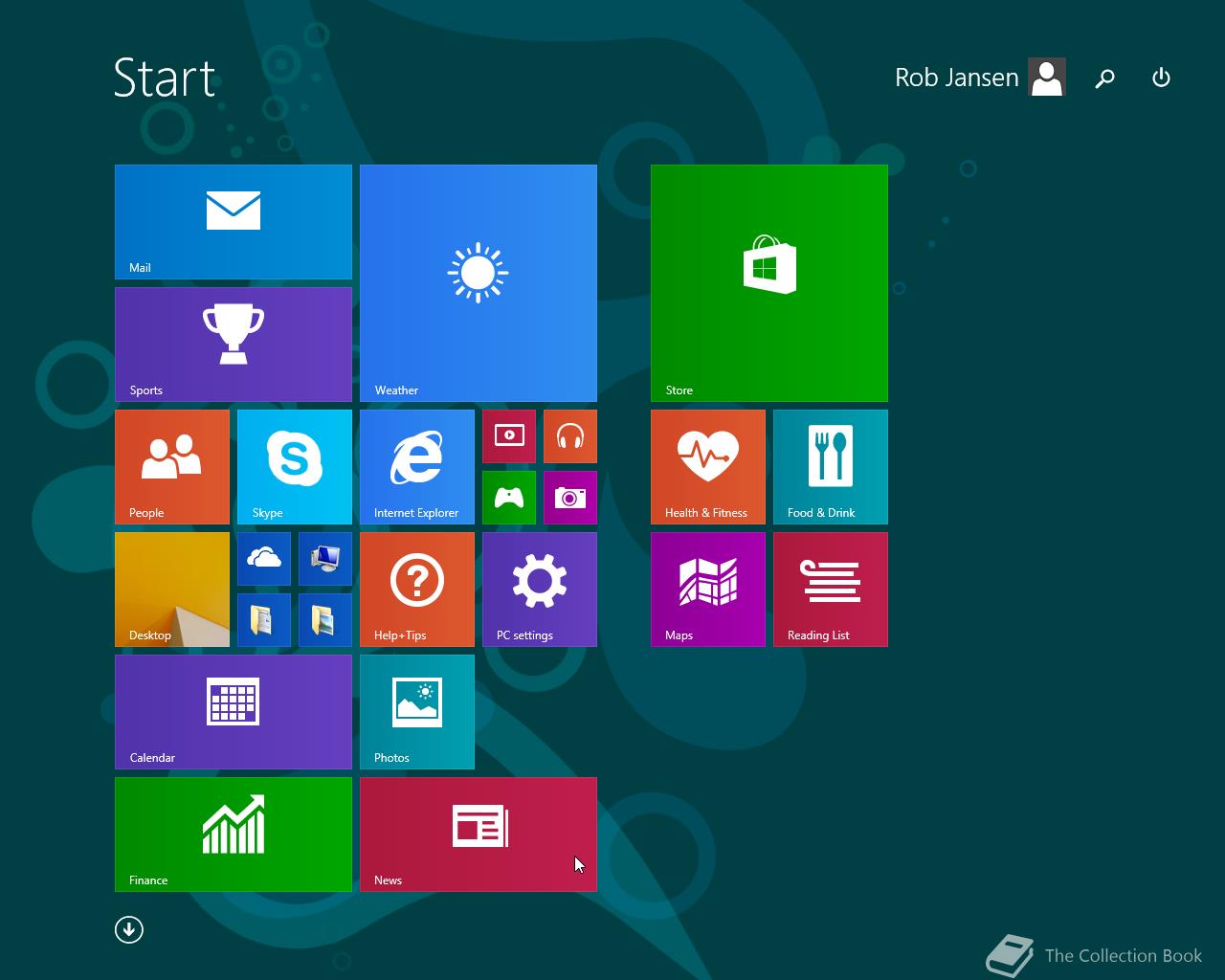Open the Mail tile
This screenshot has width=1225, height=980.
[x=234, y=222]
